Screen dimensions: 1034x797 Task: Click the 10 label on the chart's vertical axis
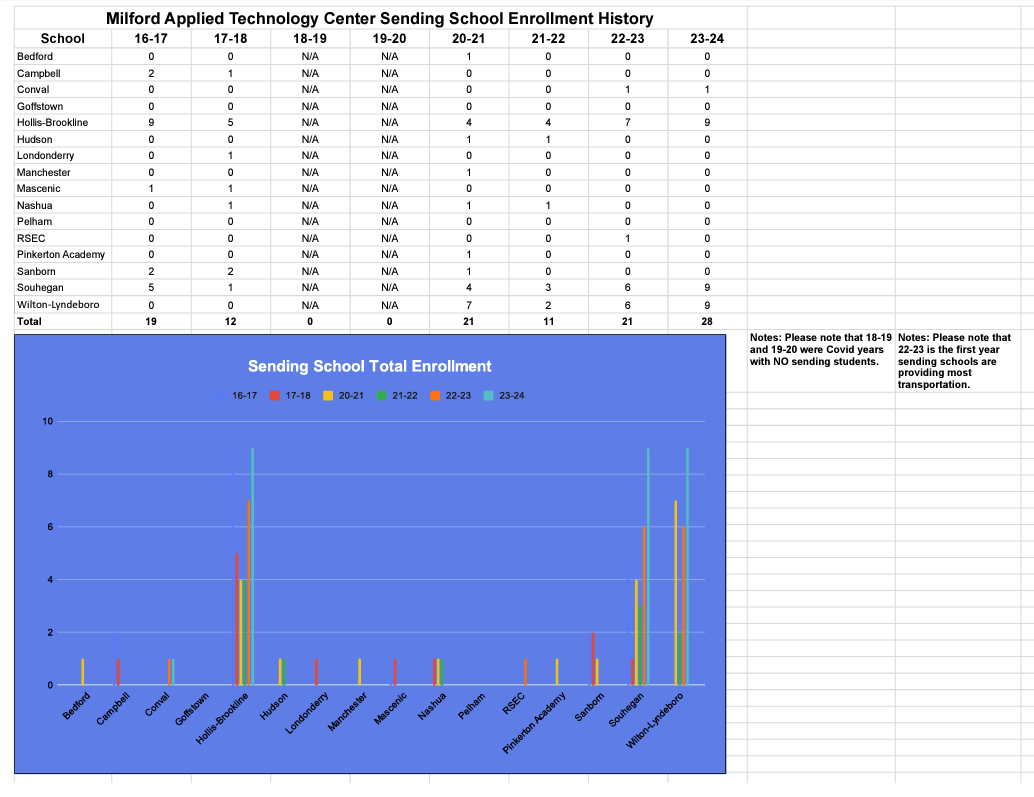point(47,421)
